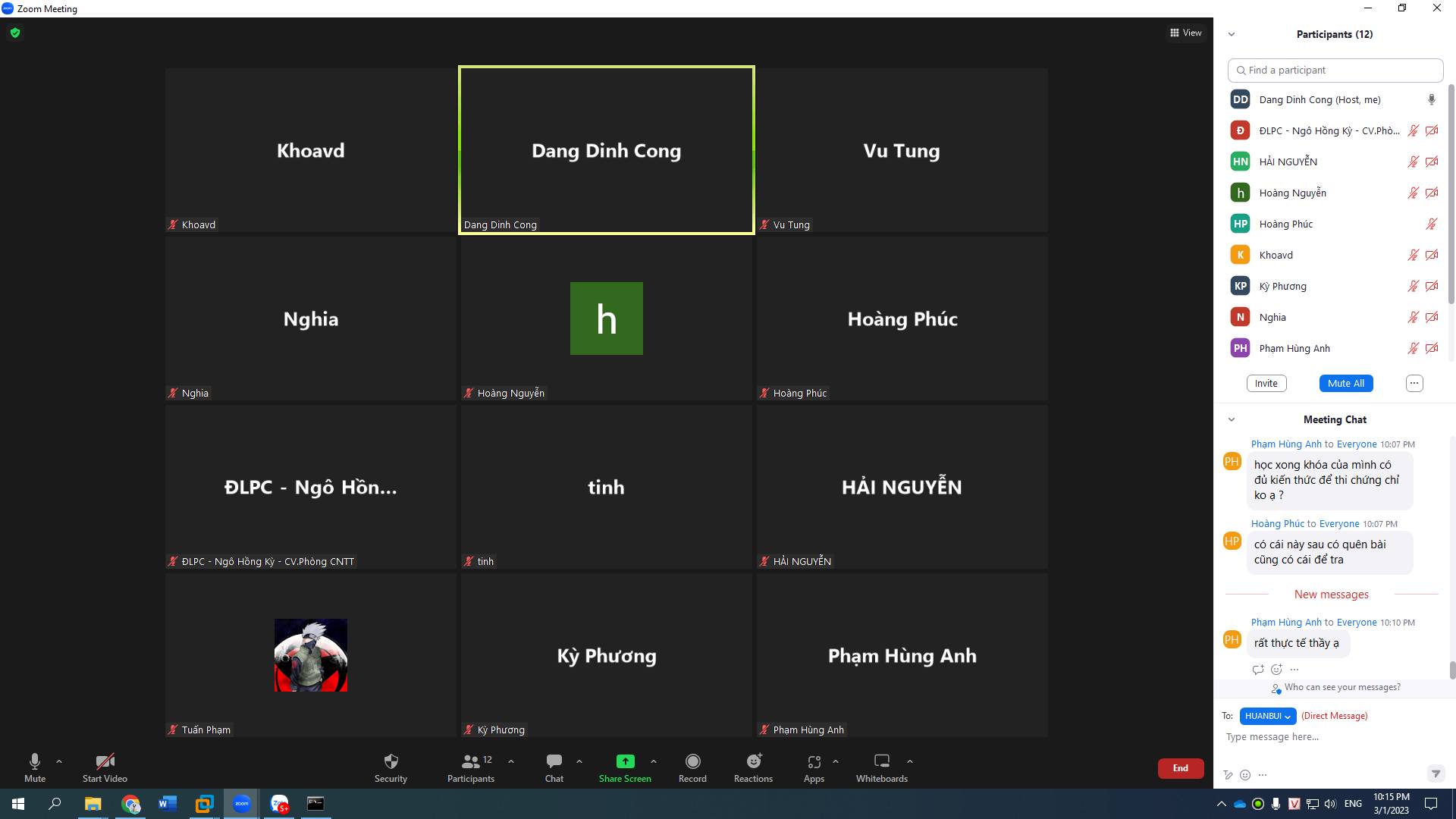Click muted mic icon for HẢI NGUYỄN row

coord(1414,162)
